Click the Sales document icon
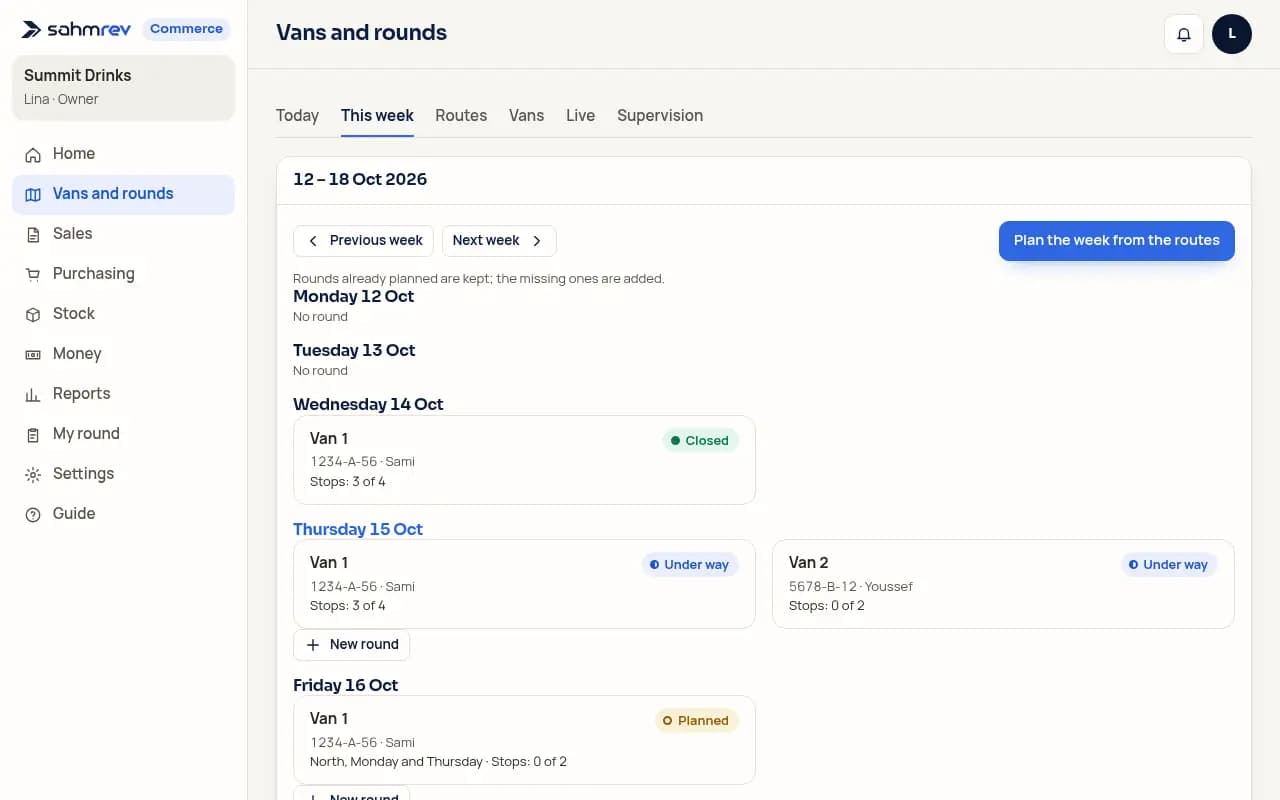 (x=33, y=234)
